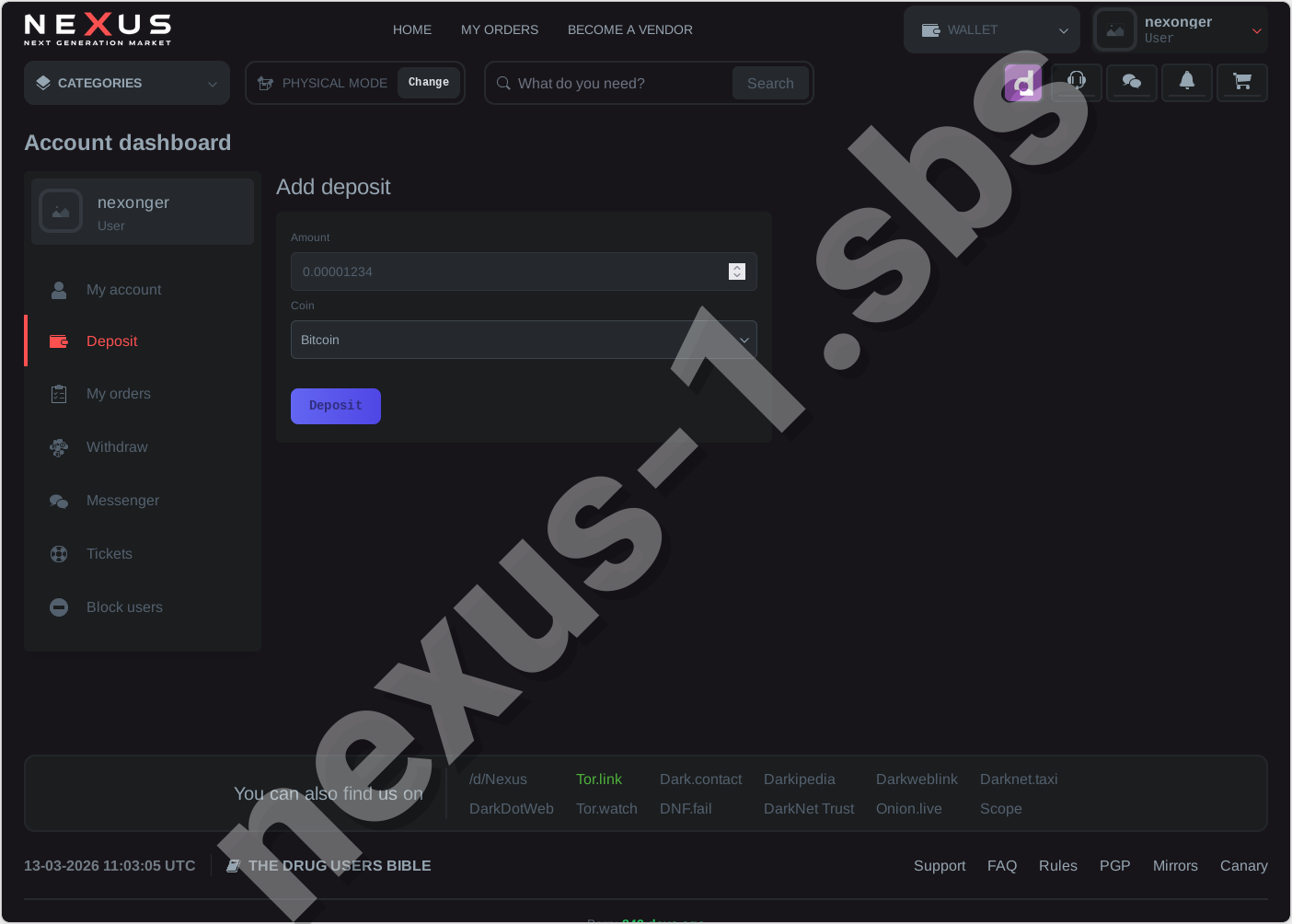Viewport: 1292px width, 924px height.
Task: Click the Nexus logo in the header
Action: pyautogui.click(x=98, y=29)
